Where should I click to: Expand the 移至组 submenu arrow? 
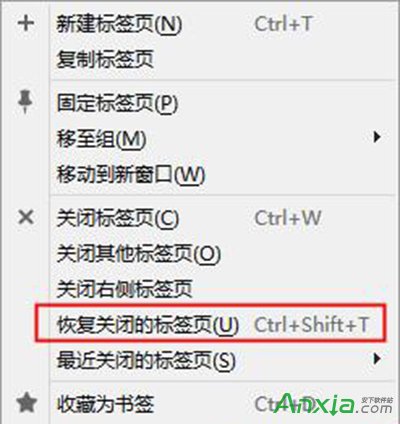point(377,137)
